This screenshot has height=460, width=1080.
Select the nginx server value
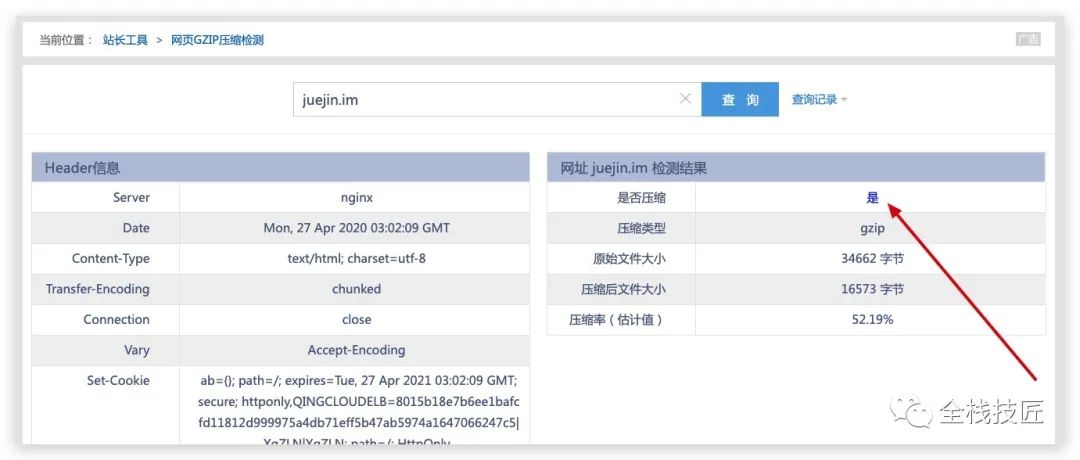[x=356, y=198]
